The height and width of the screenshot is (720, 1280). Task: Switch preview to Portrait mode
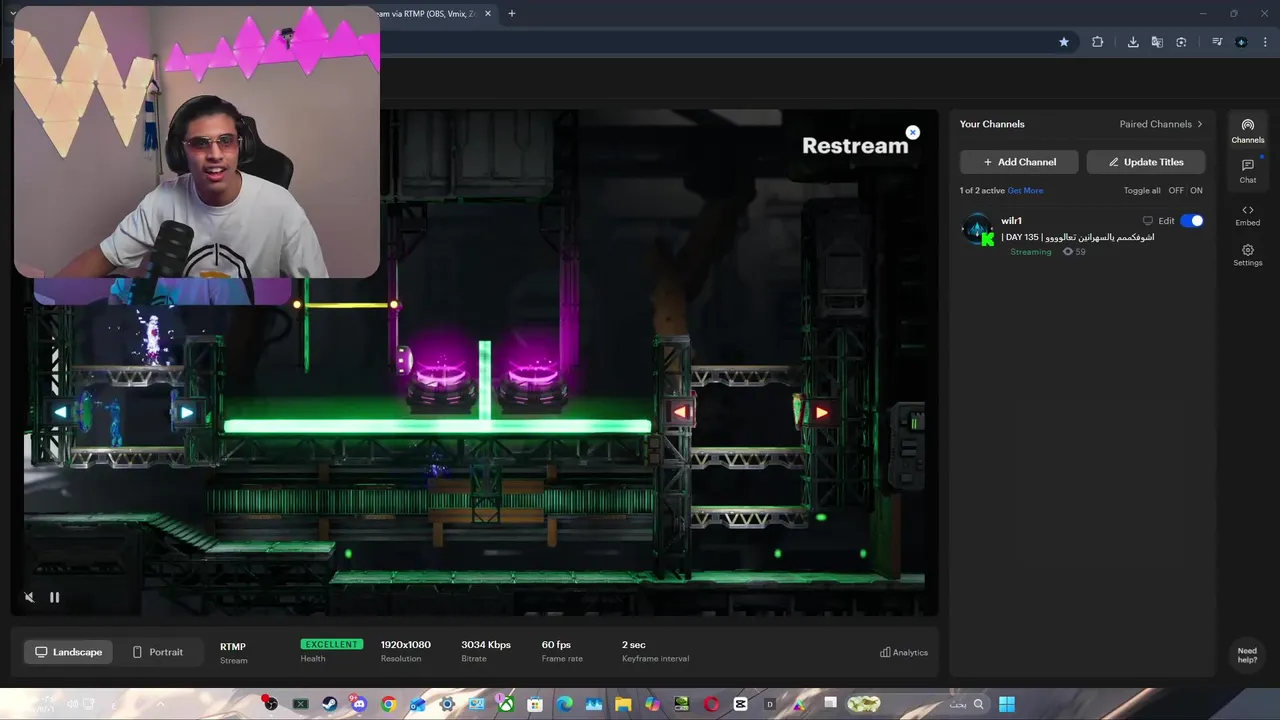[158, 652]
